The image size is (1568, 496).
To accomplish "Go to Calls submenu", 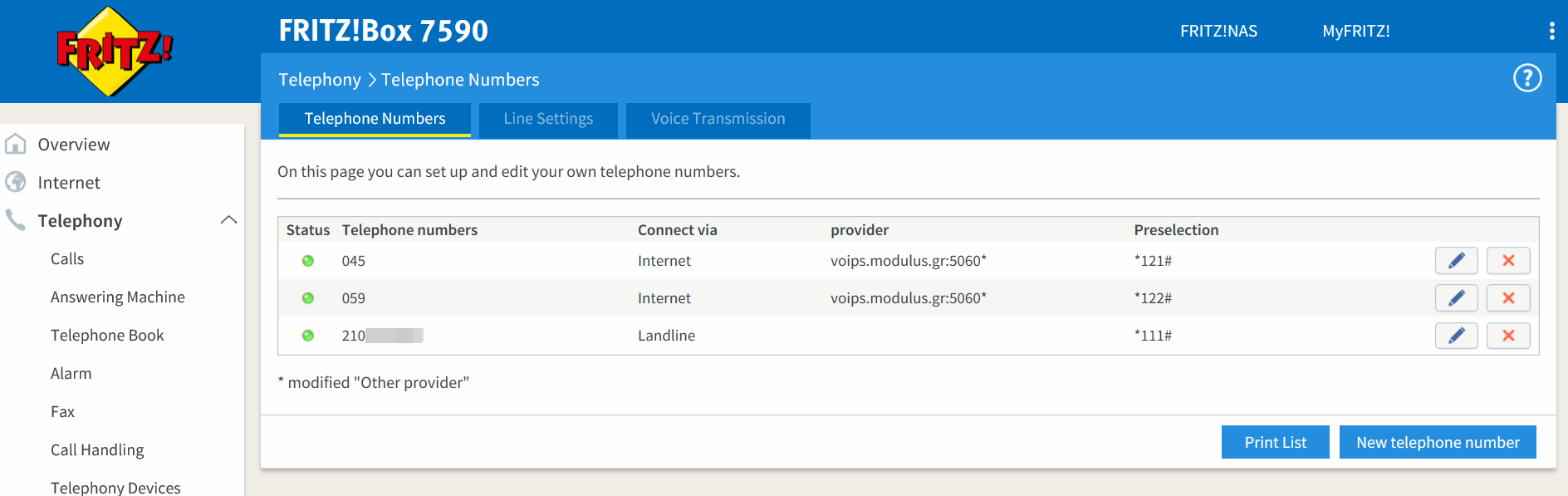I will [67, 259].
